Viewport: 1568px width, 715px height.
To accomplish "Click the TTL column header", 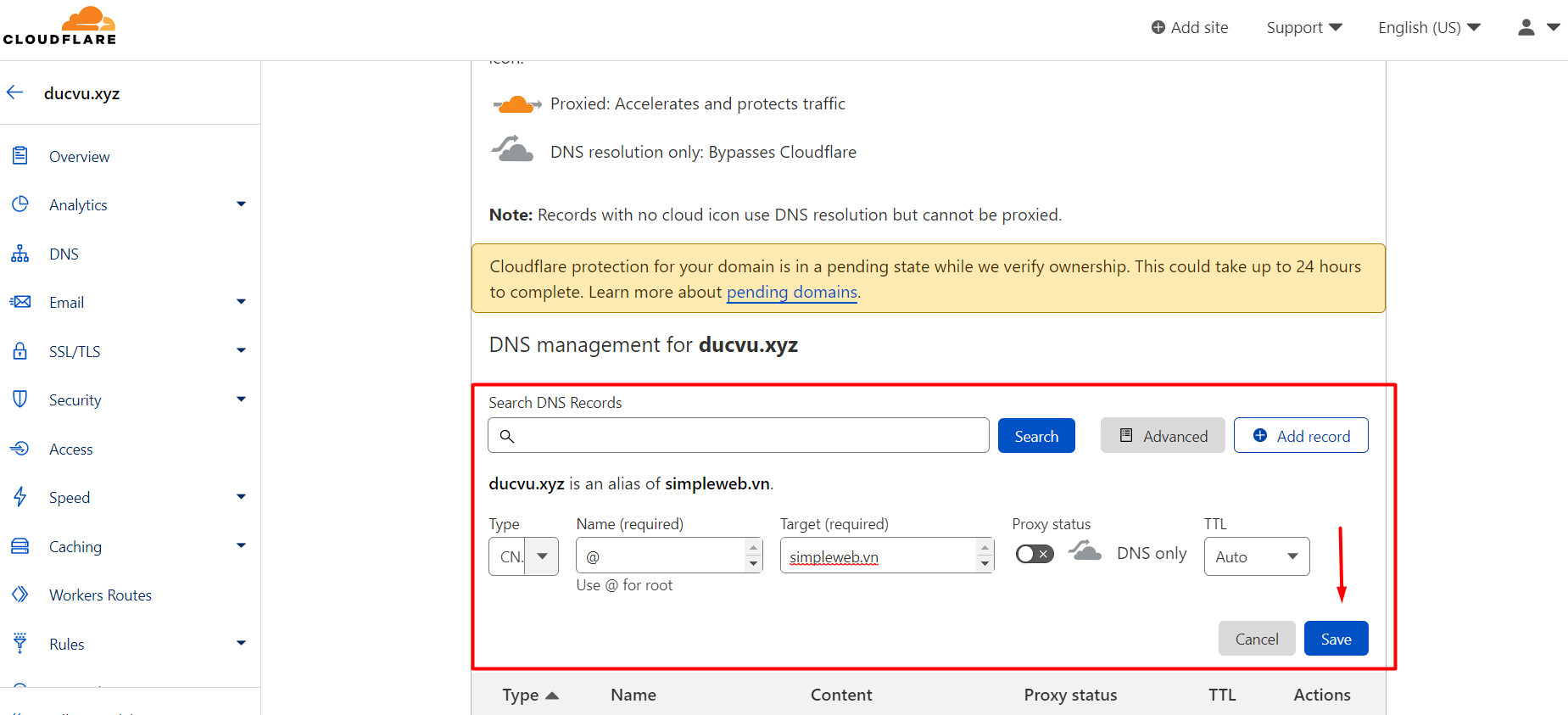I will tap(1222, 695).
